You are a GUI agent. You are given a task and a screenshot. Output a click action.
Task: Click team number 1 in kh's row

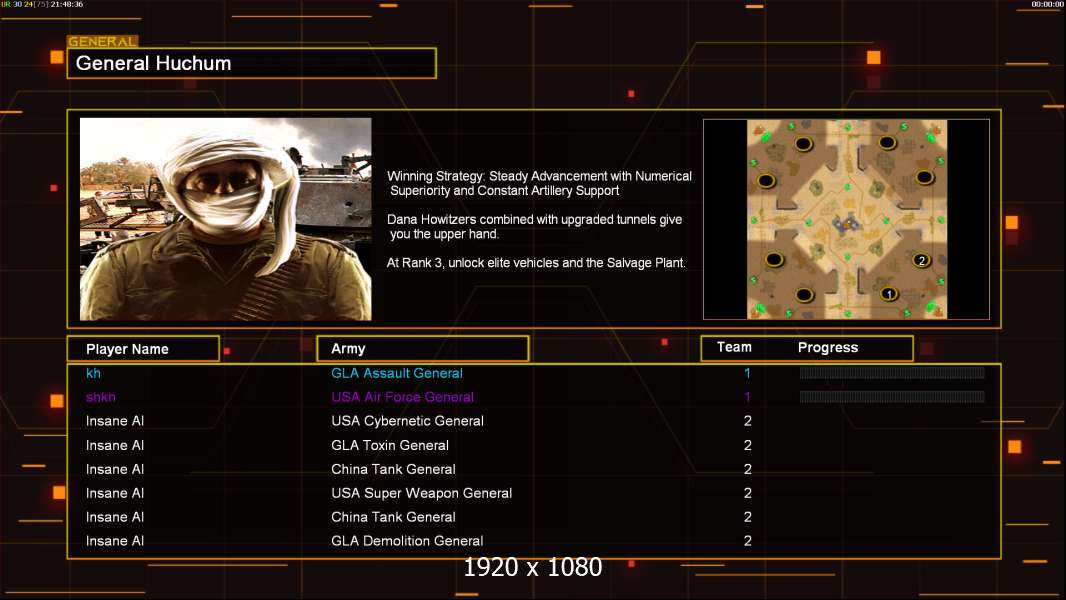(x=747, y=373)
